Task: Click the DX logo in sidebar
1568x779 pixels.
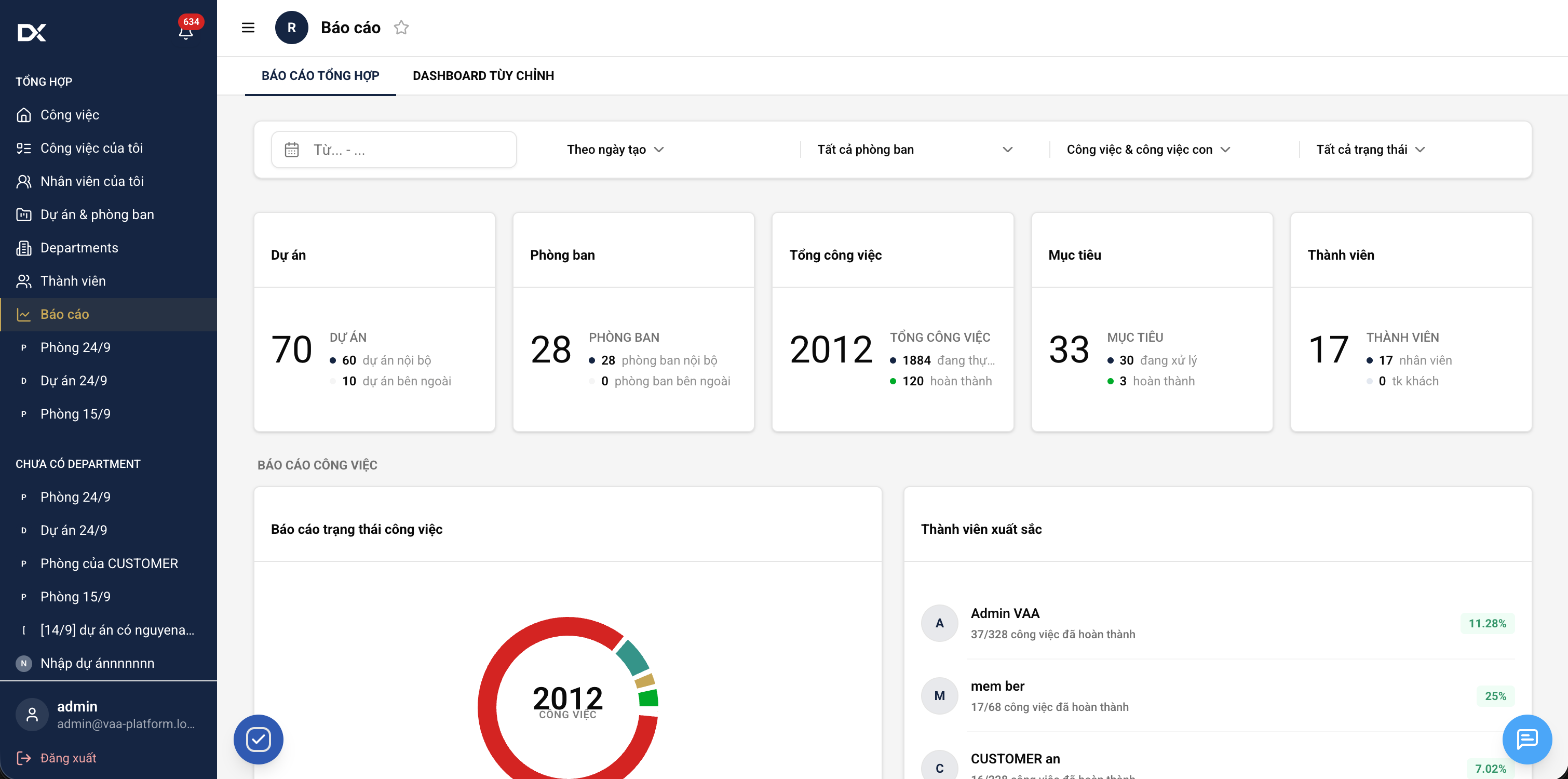Action: coord(32,32)
